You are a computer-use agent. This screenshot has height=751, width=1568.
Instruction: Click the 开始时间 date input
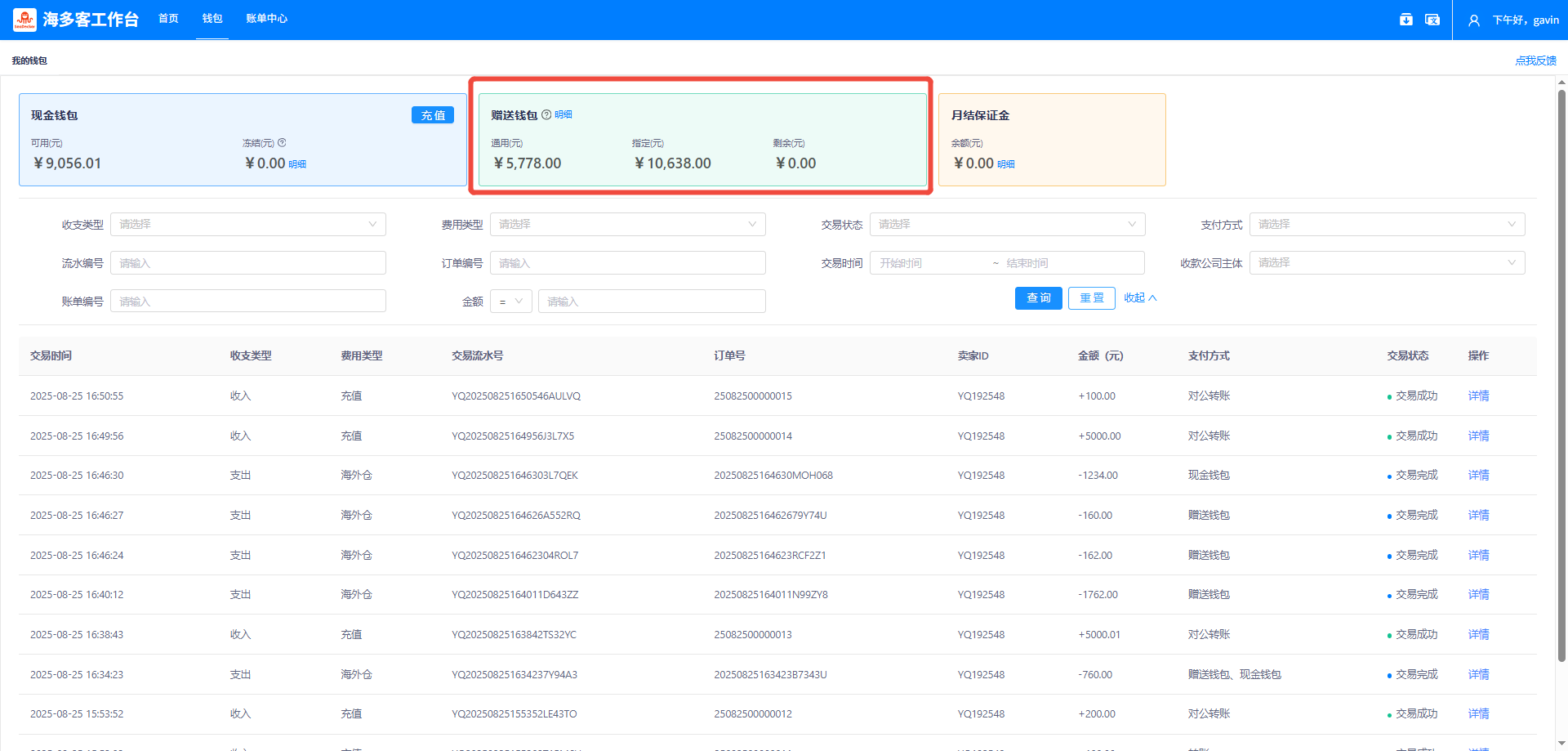tap(929, 263)
